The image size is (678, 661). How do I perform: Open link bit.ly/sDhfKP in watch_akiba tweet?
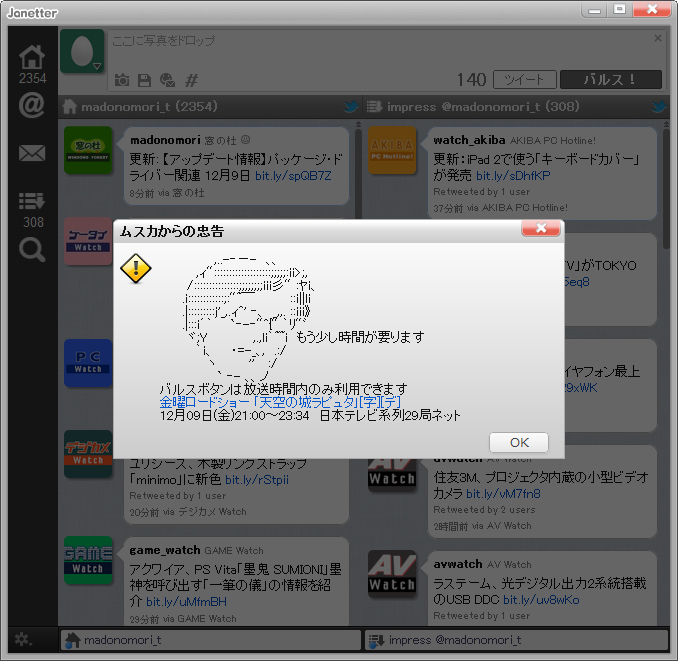click(513, 176)
